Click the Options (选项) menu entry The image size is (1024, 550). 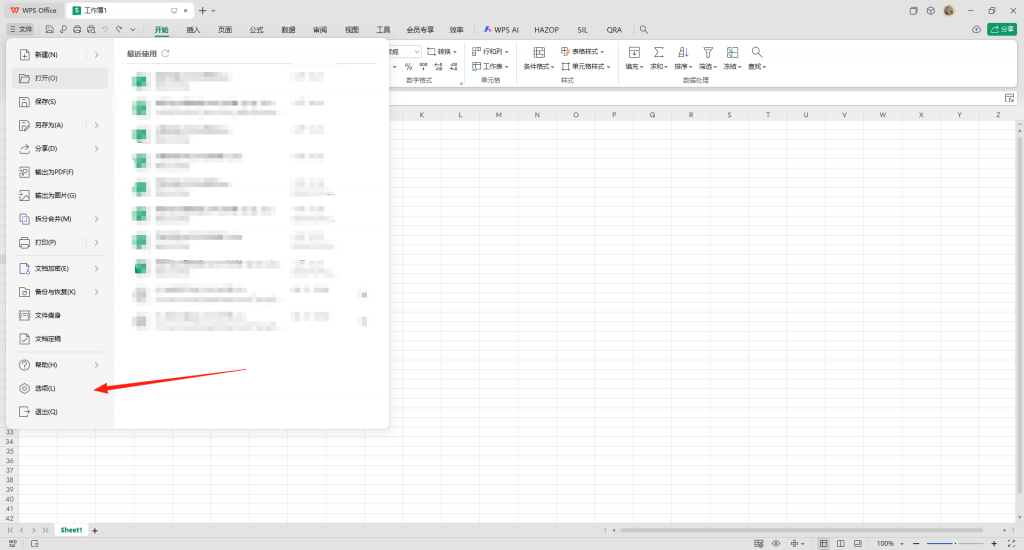click(x=45, y=388)
